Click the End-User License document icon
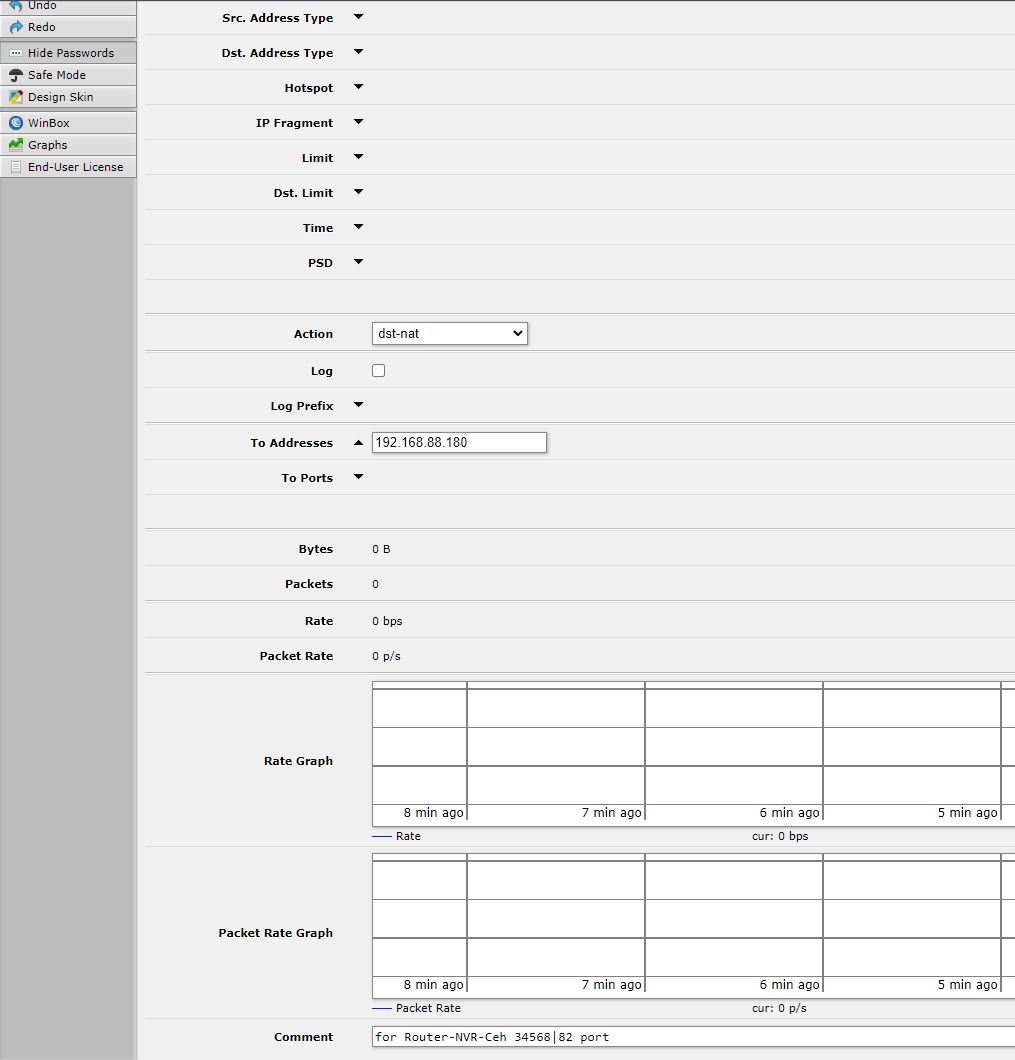 point(16,167)
